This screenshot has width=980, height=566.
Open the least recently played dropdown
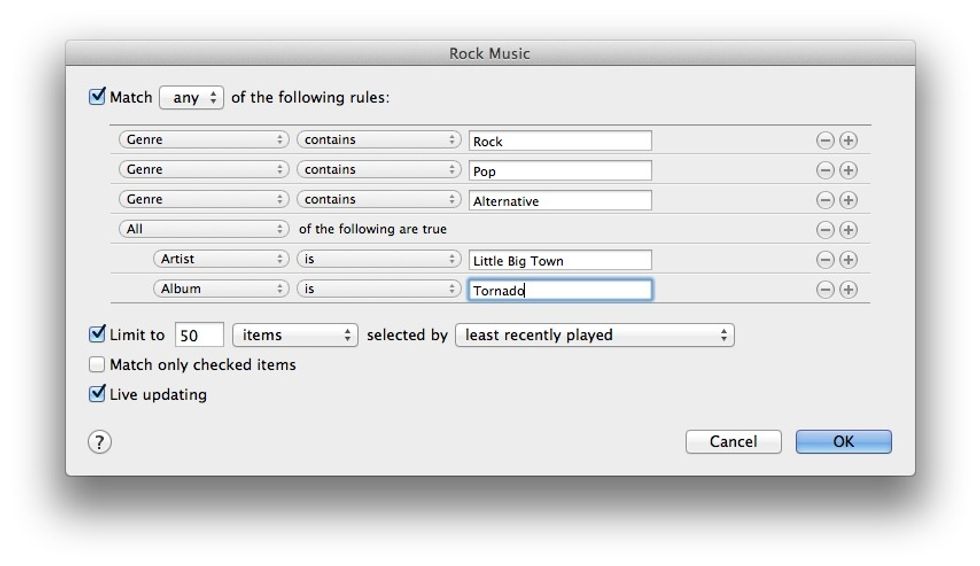594,335
